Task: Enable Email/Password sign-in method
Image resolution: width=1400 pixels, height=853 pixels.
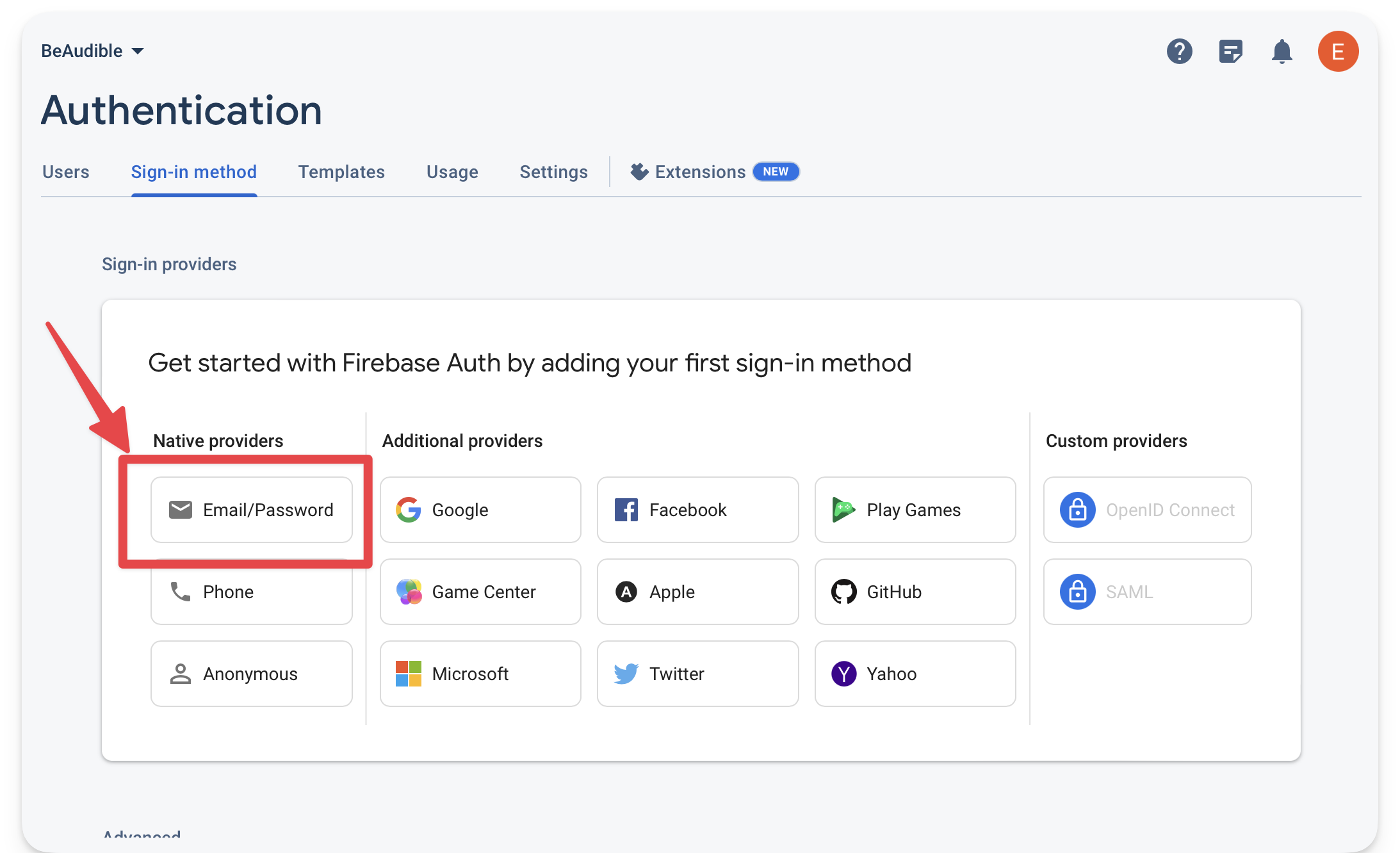Action: coord(251,510)
